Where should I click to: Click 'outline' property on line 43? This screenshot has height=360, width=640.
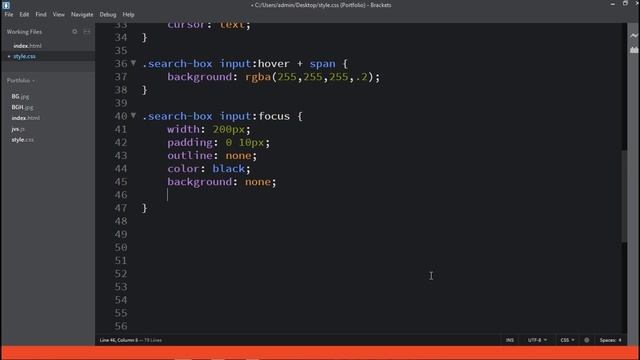tap(190, 156)
